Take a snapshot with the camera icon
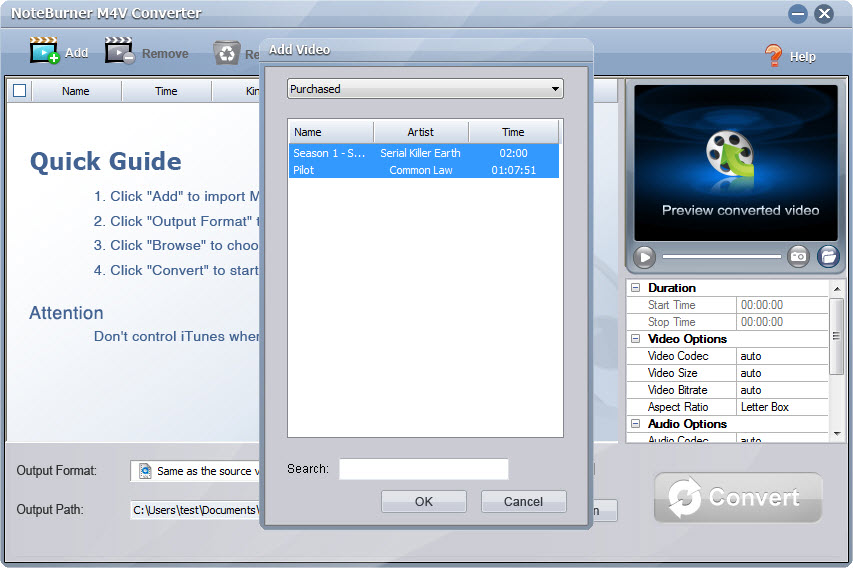This screenshot has width=853, height=568. tap(798, 256)
